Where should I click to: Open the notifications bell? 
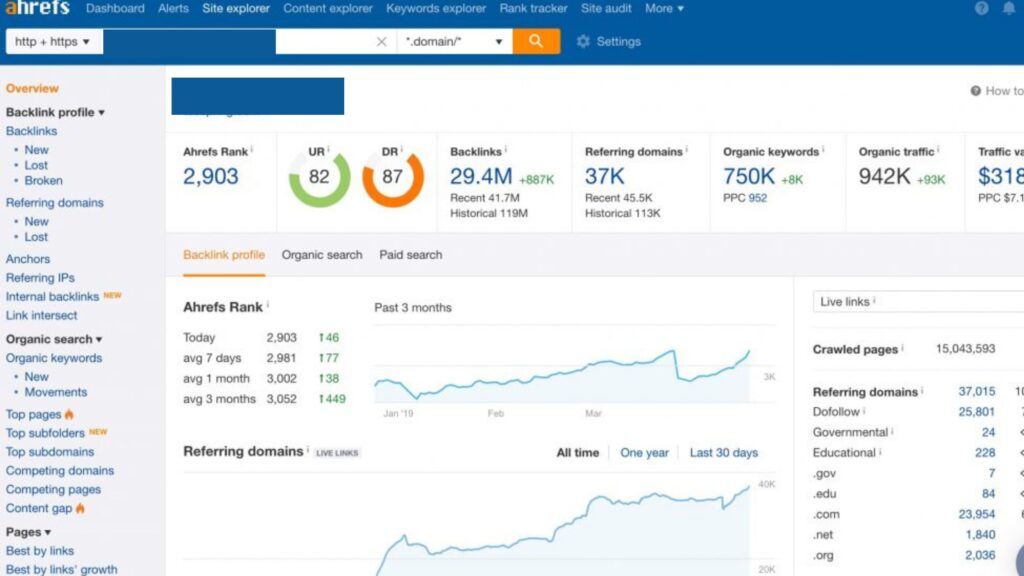point(1009,8)
